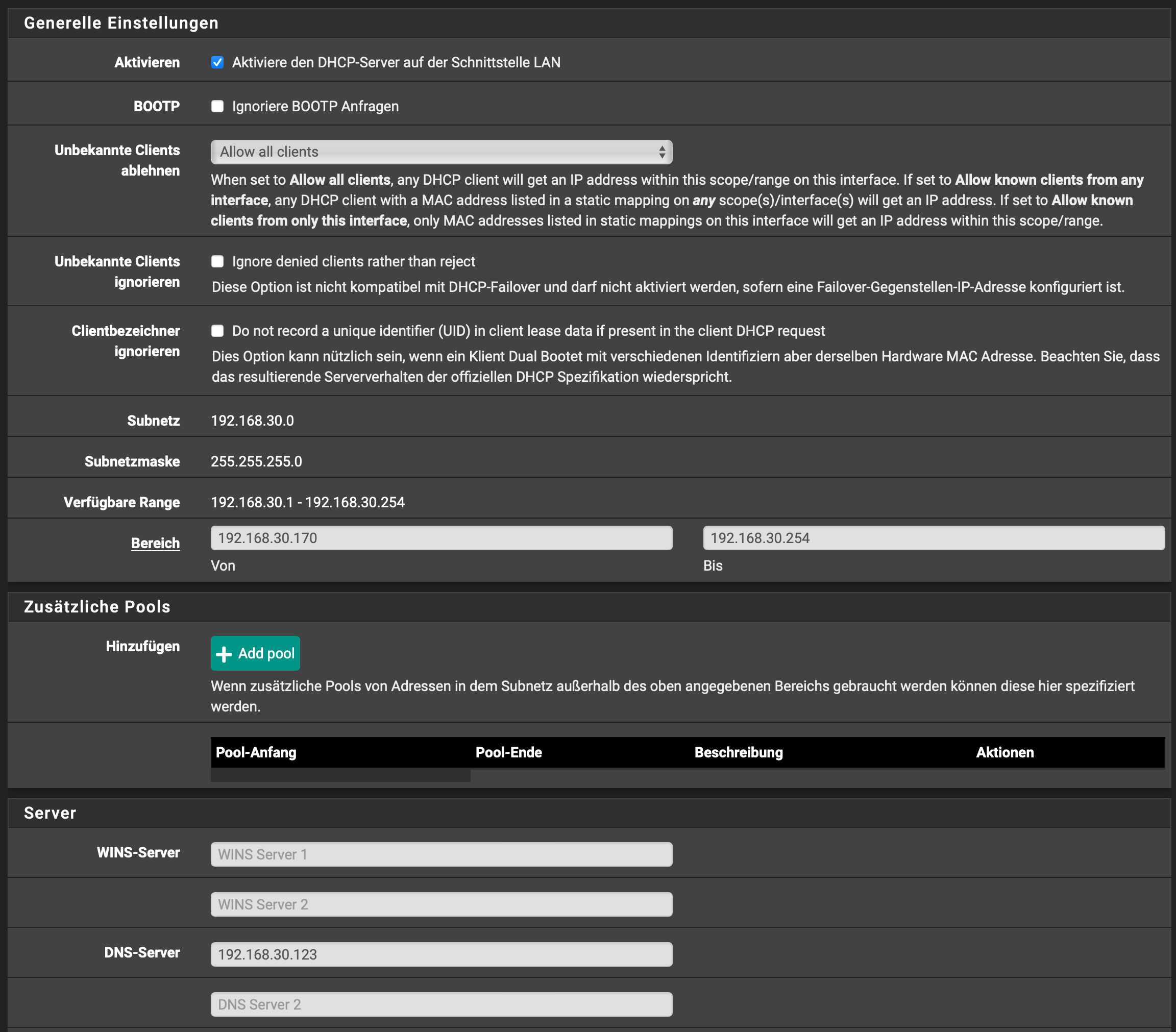The image size is (1176, 1032).
Task: Focus the WINS Server 1 field
Action: point(442,854)
